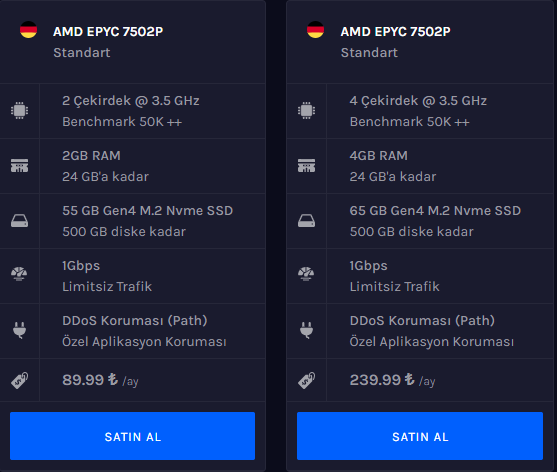Click the 239.99 ₺ /ay price text
This screenshot has height=472, width=557.
point(392,380)
